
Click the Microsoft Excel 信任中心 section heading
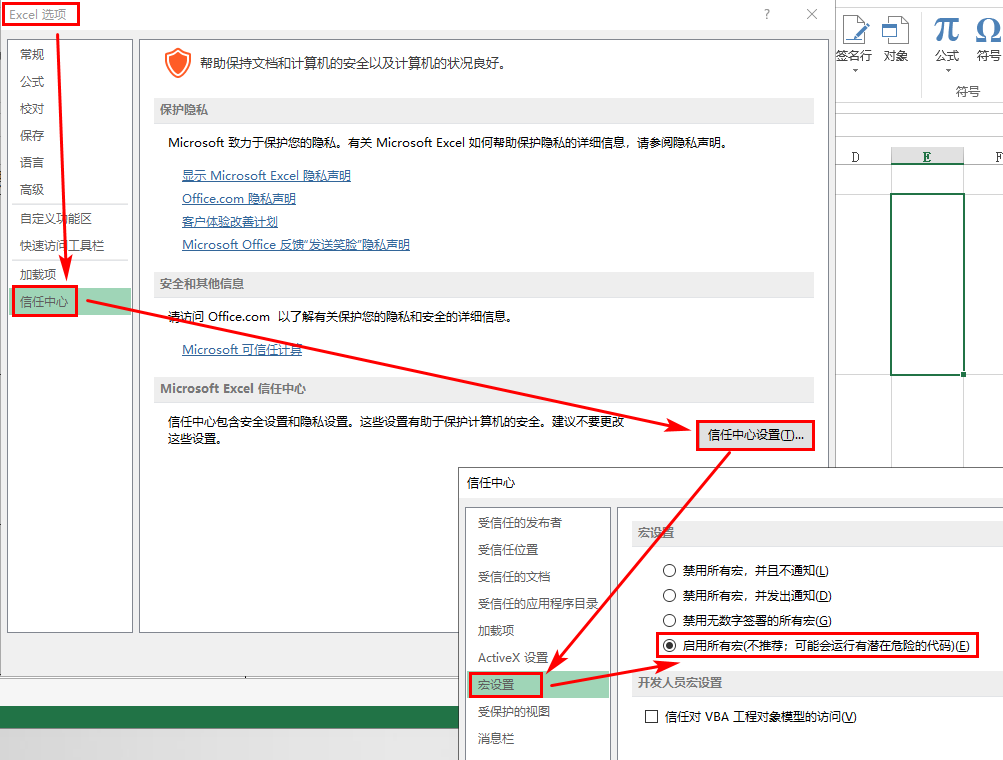233,389
